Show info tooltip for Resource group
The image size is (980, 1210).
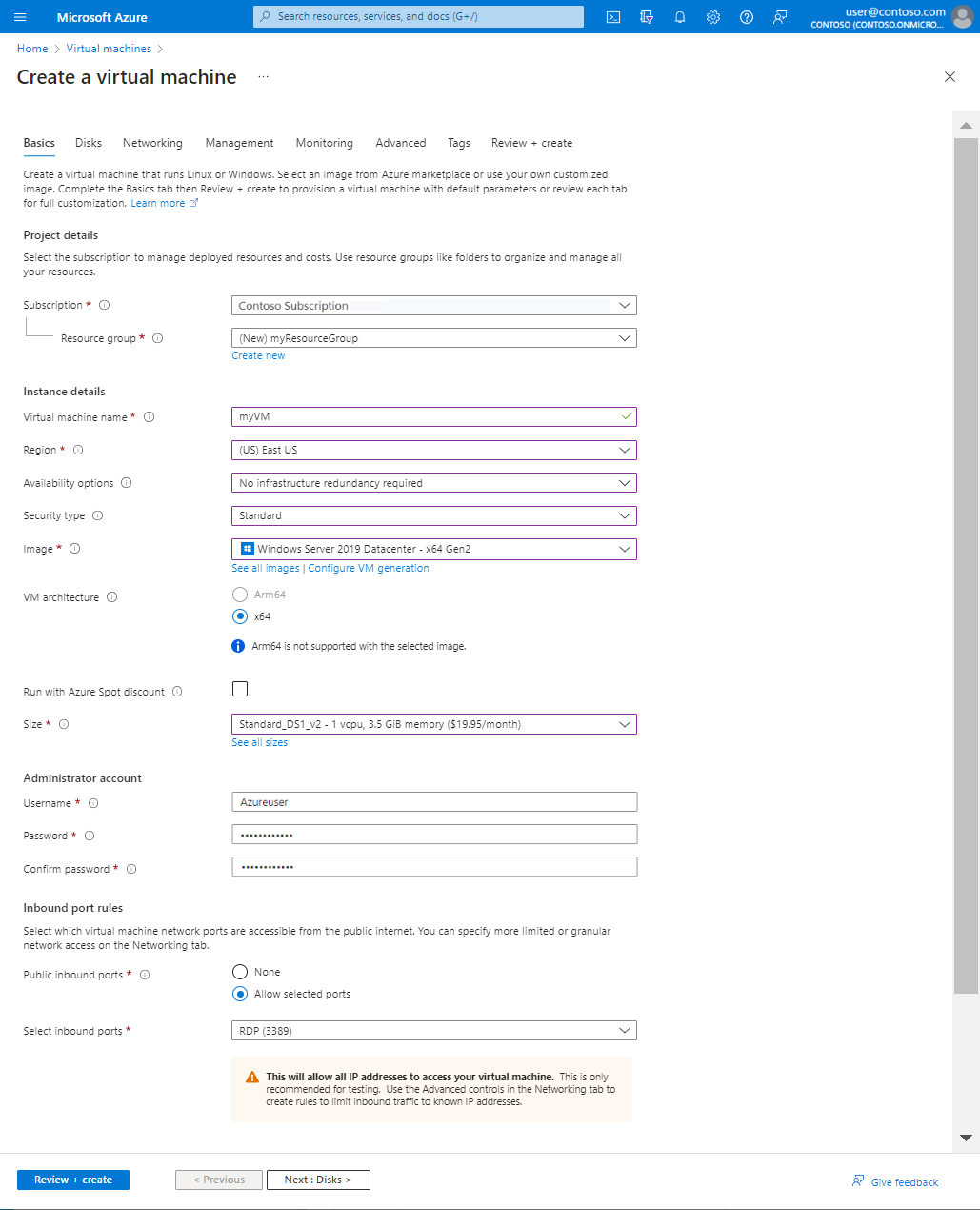pos(158,338)
